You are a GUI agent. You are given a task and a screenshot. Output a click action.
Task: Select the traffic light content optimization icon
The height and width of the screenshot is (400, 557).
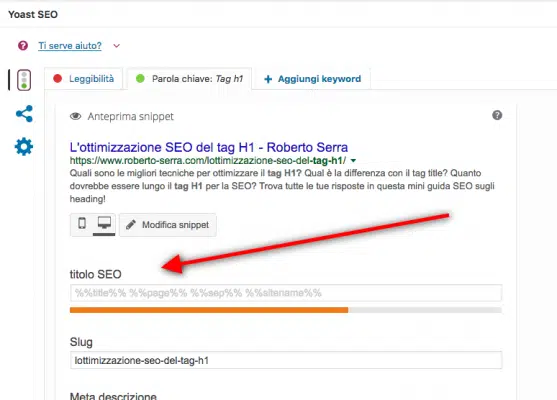[x=24, y=80]
